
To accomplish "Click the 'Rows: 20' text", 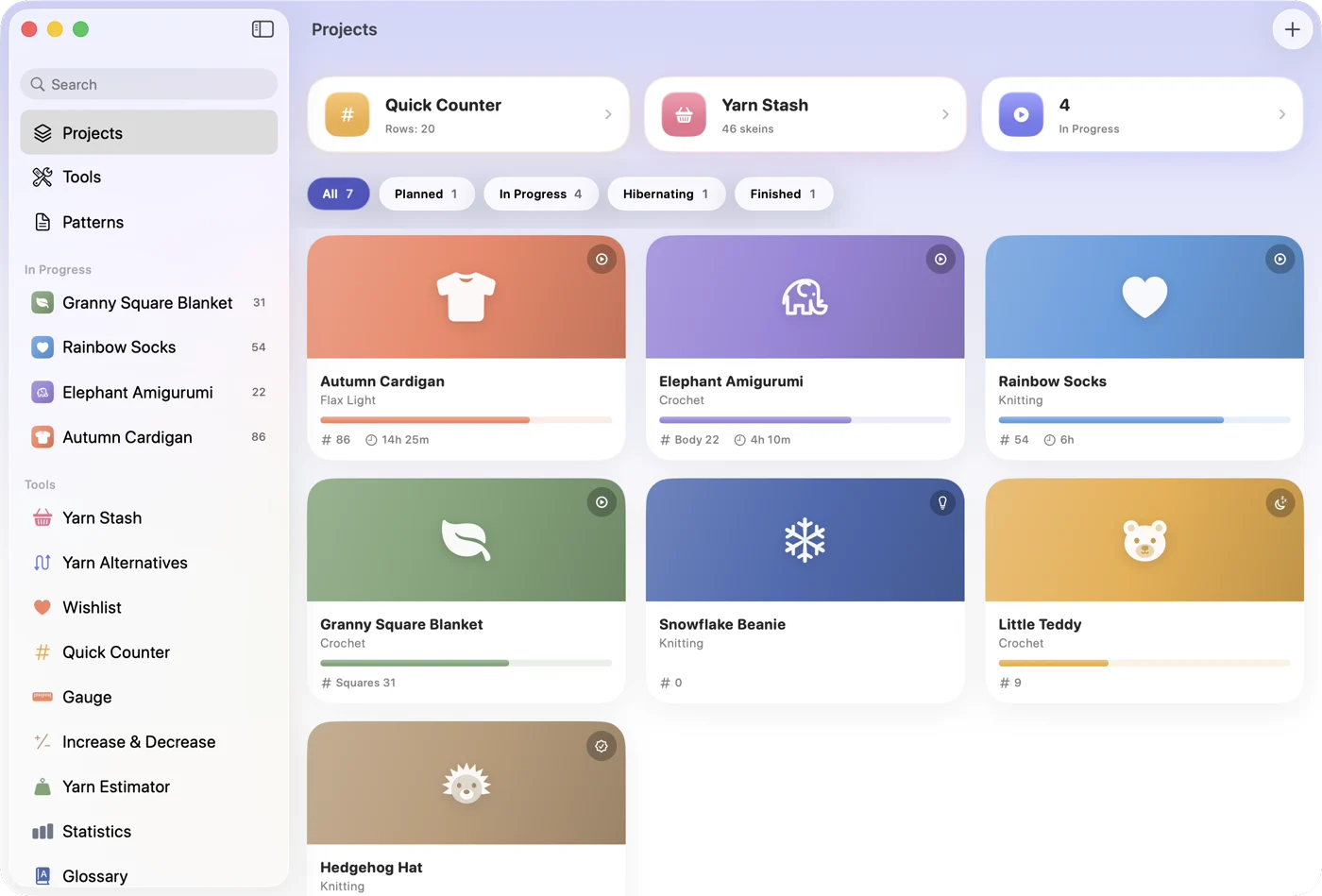I will point(410,129).
